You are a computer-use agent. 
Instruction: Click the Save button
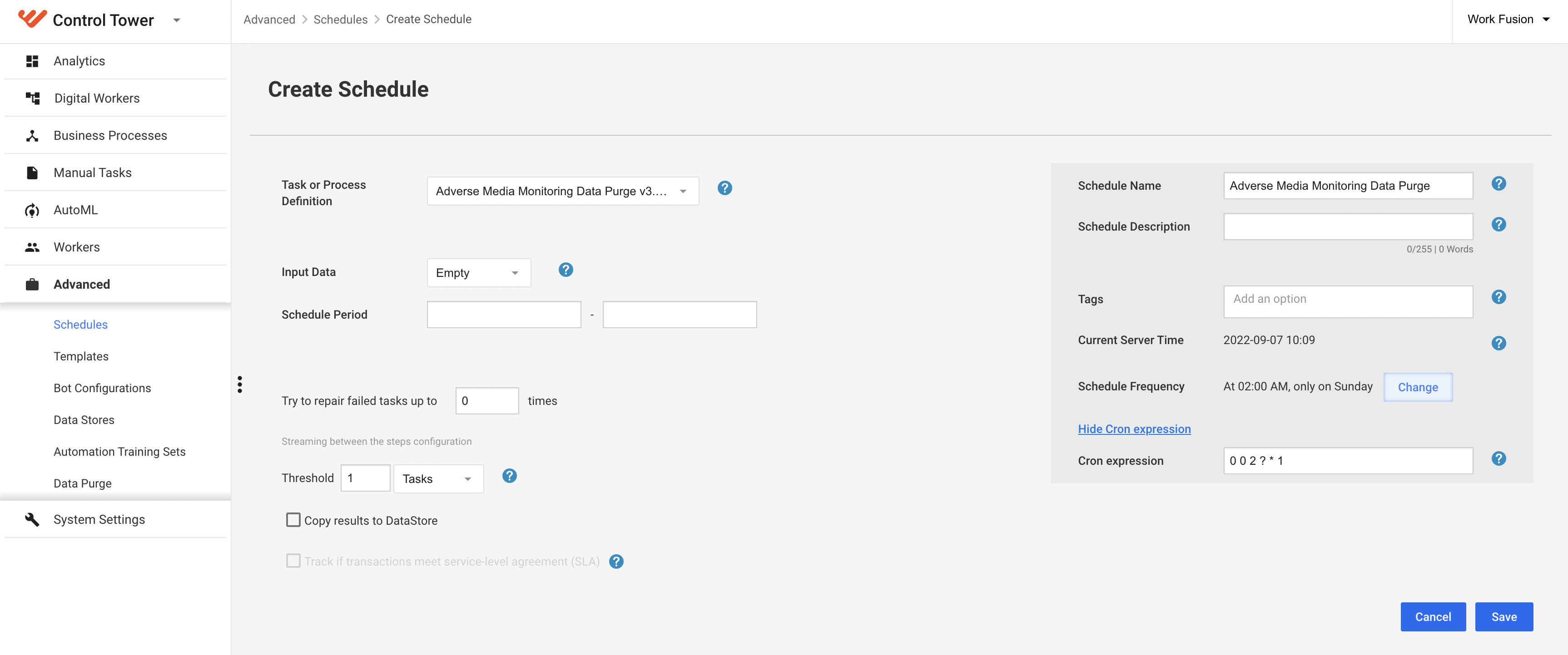click(1503, 617)
